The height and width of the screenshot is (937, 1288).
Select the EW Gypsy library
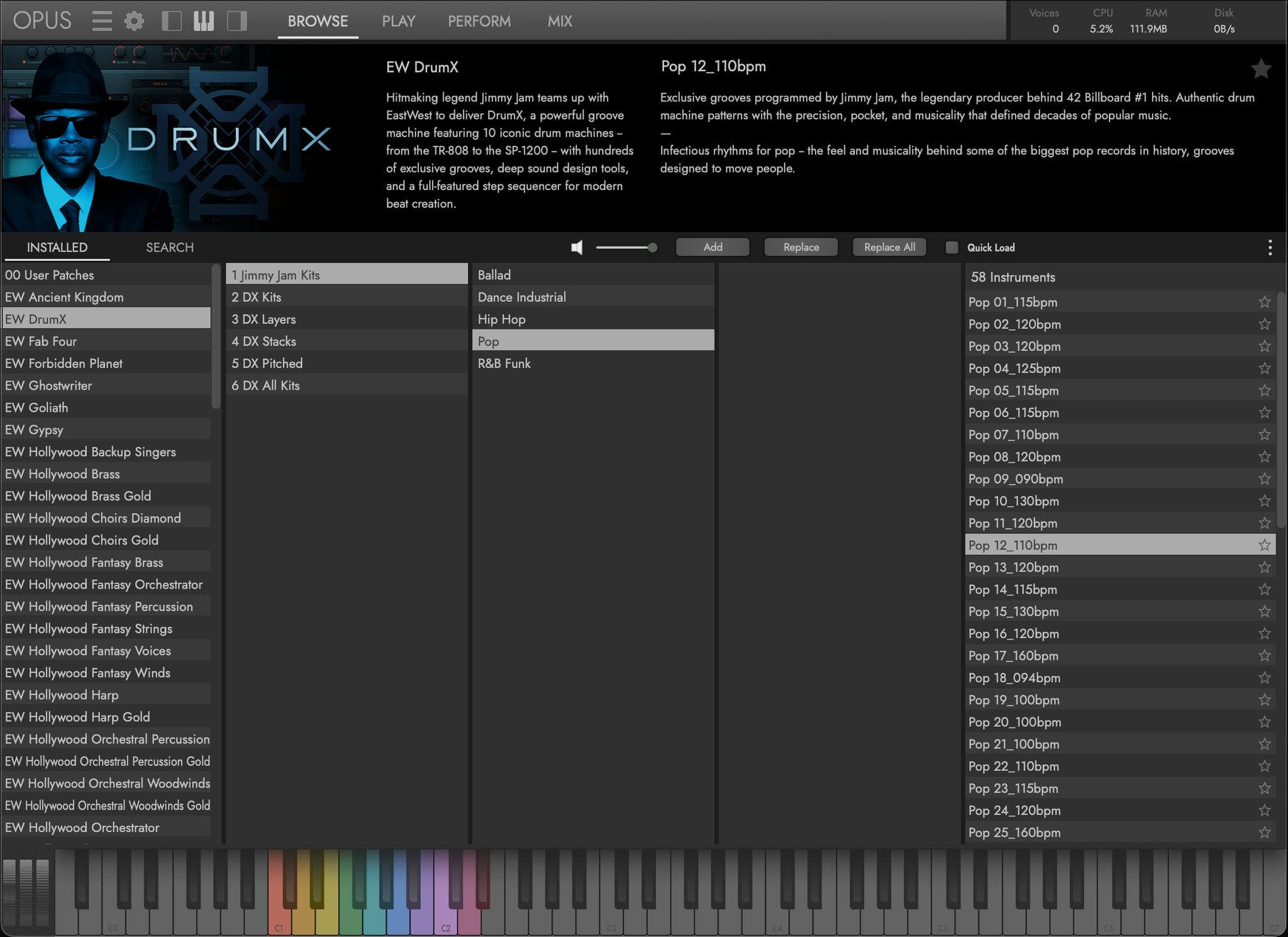click(107, 430)
